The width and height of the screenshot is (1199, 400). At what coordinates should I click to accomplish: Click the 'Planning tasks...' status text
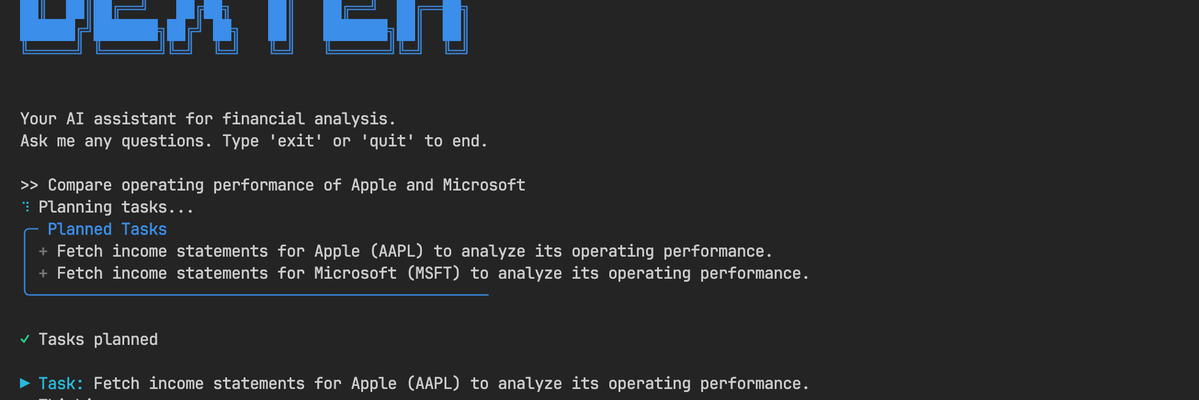click(x=116, y=207)
